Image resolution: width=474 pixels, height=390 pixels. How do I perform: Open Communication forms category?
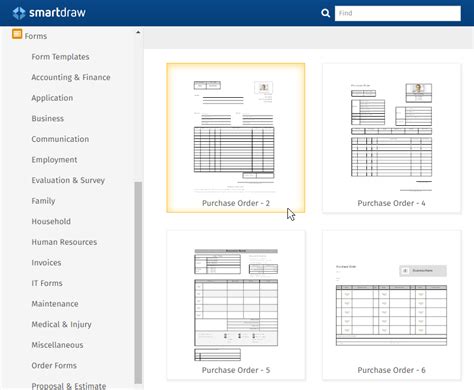(60, 139)
